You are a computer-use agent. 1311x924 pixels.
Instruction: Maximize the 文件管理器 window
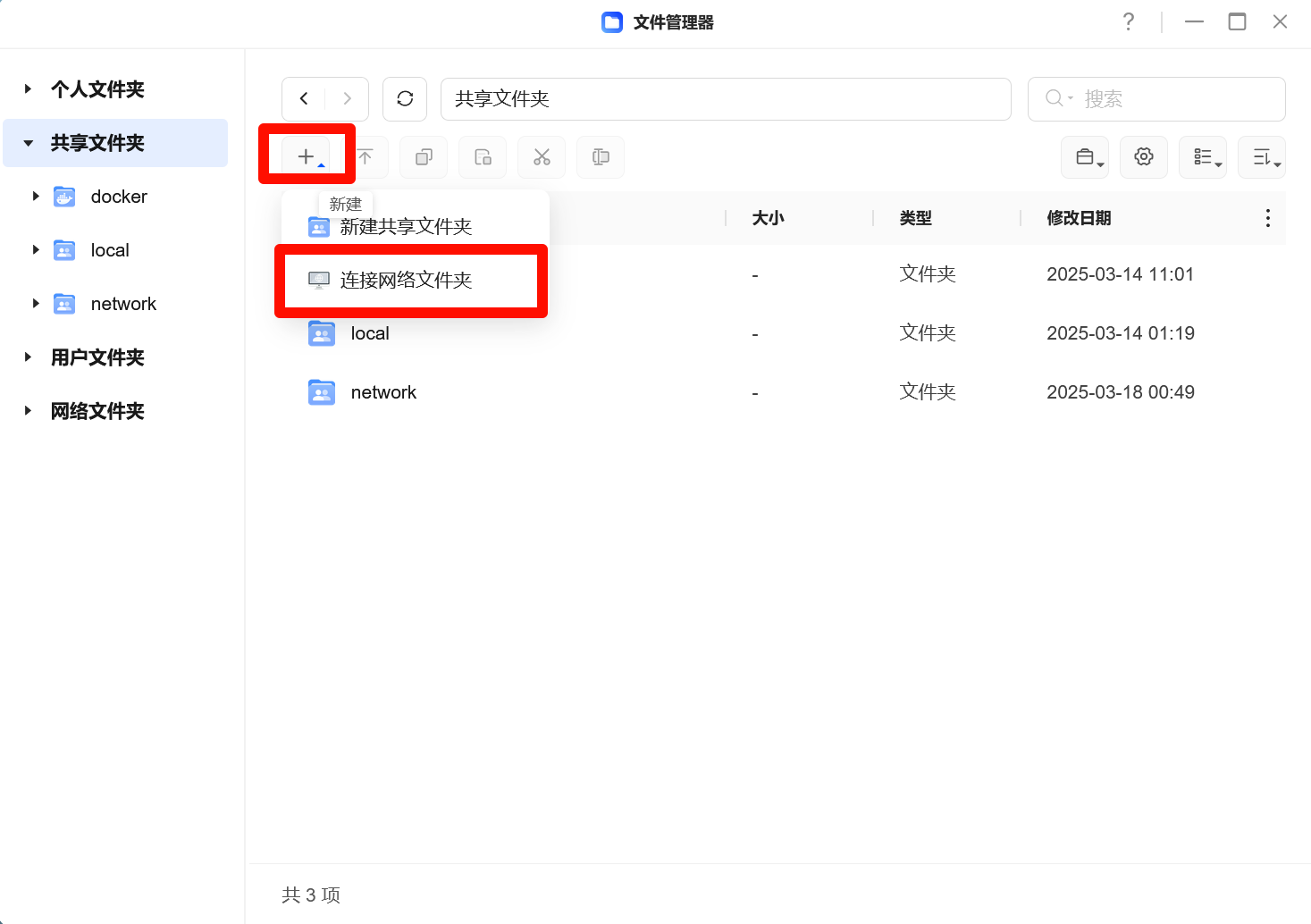(x=1237, y=21)
